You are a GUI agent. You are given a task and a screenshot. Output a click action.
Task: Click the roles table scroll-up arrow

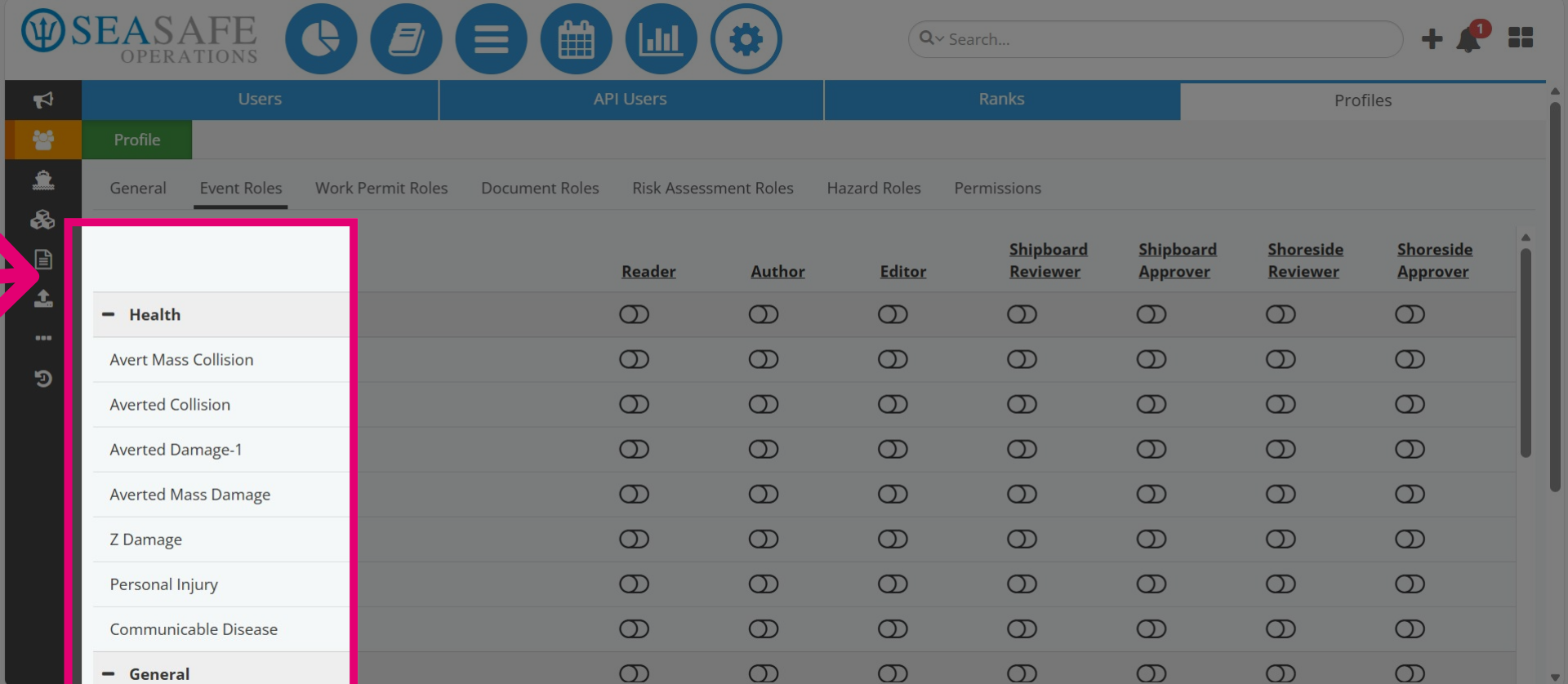1526,238
